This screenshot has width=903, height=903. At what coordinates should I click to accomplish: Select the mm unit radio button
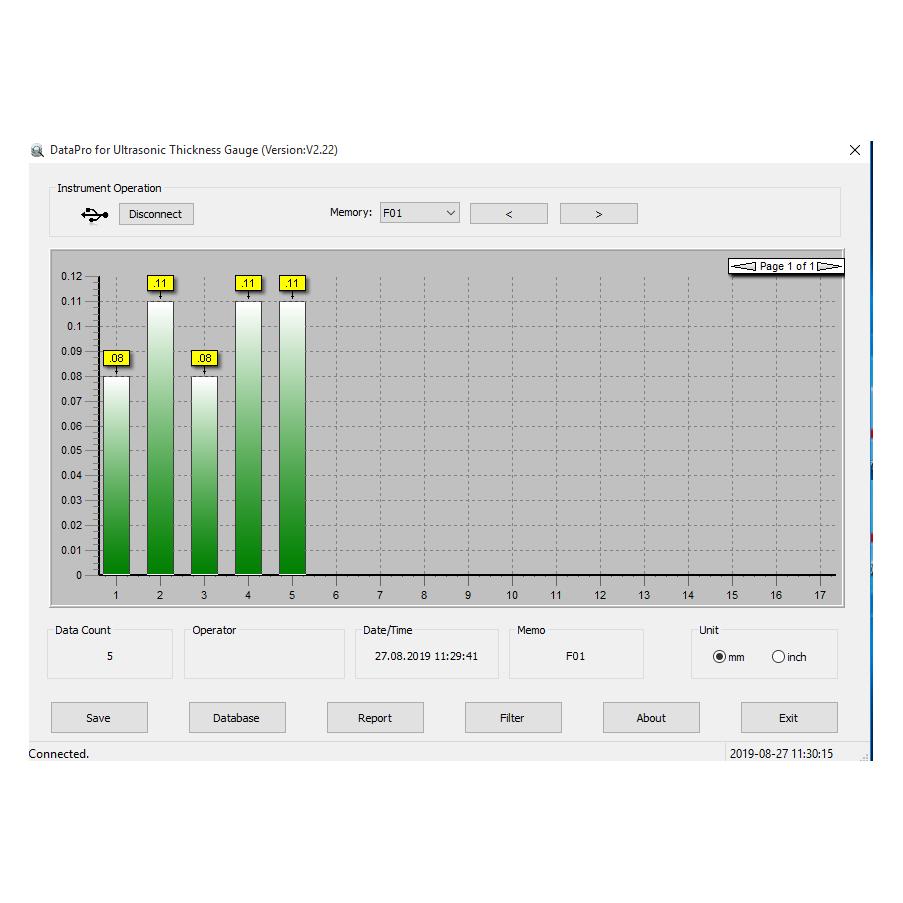click(719, 657)
